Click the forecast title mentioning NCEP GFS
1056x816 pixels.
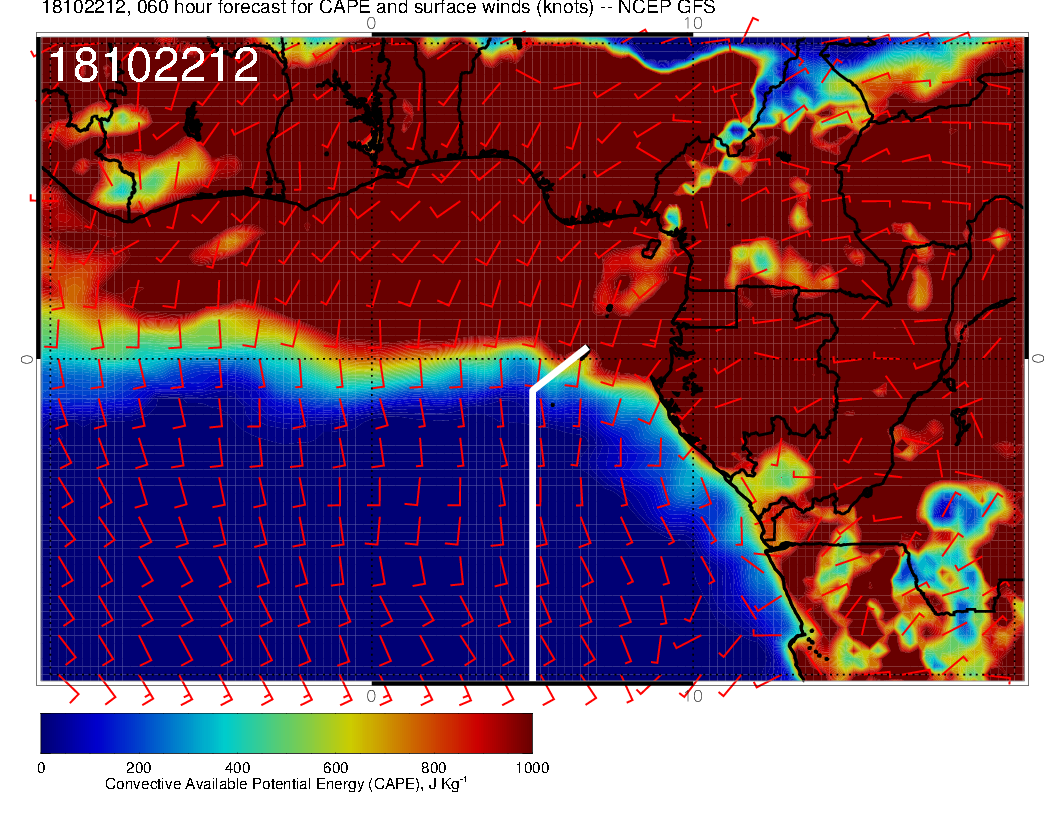(x=378, y=8)
